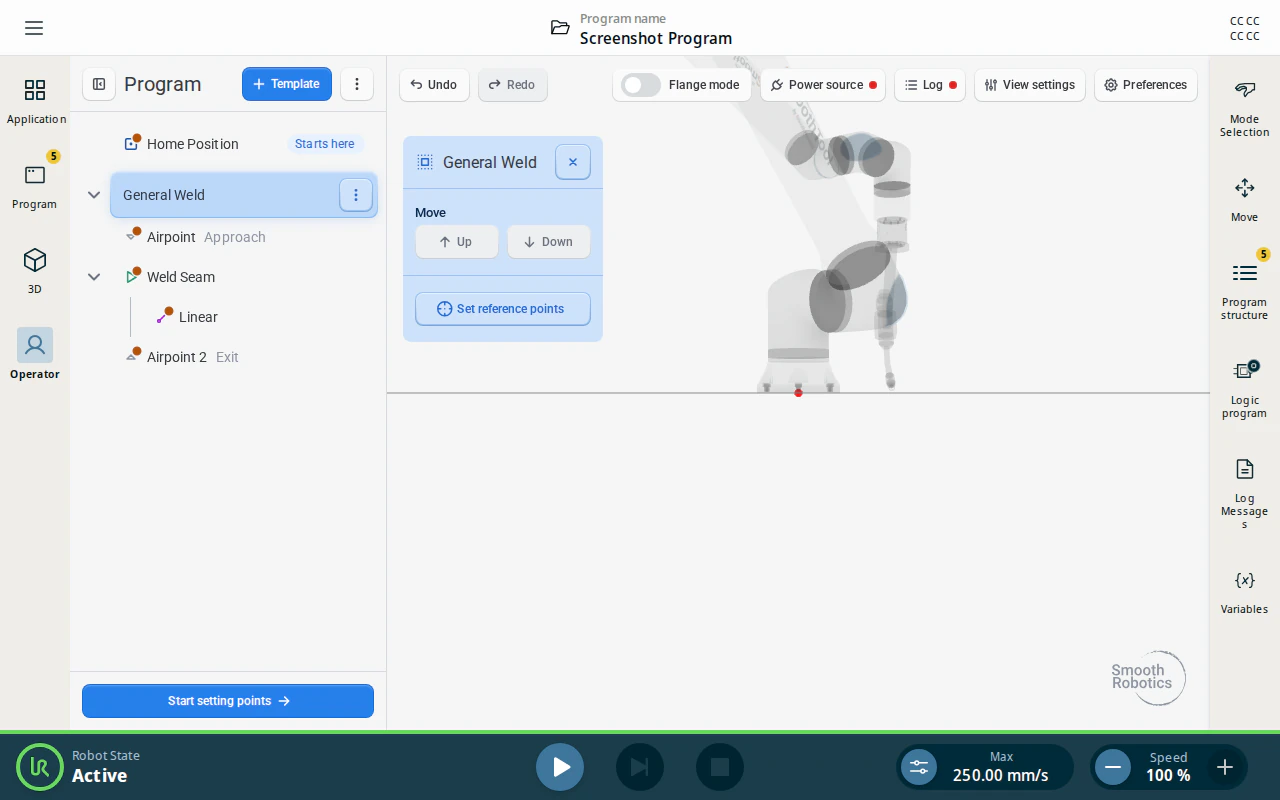Move General Weld Down
Image resolution: width=1280 pixels, height=800 pixels.
tap(549, 242)
